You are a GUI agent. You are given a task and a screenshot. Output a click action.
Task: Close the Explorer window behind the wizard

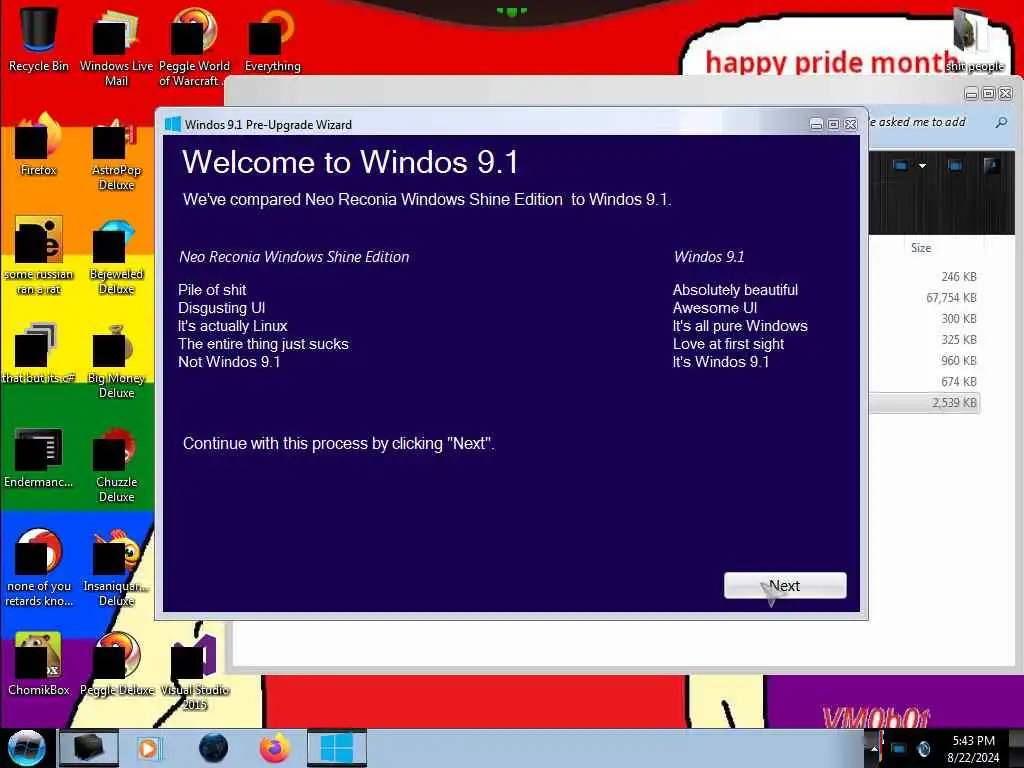coord(1006,93)
